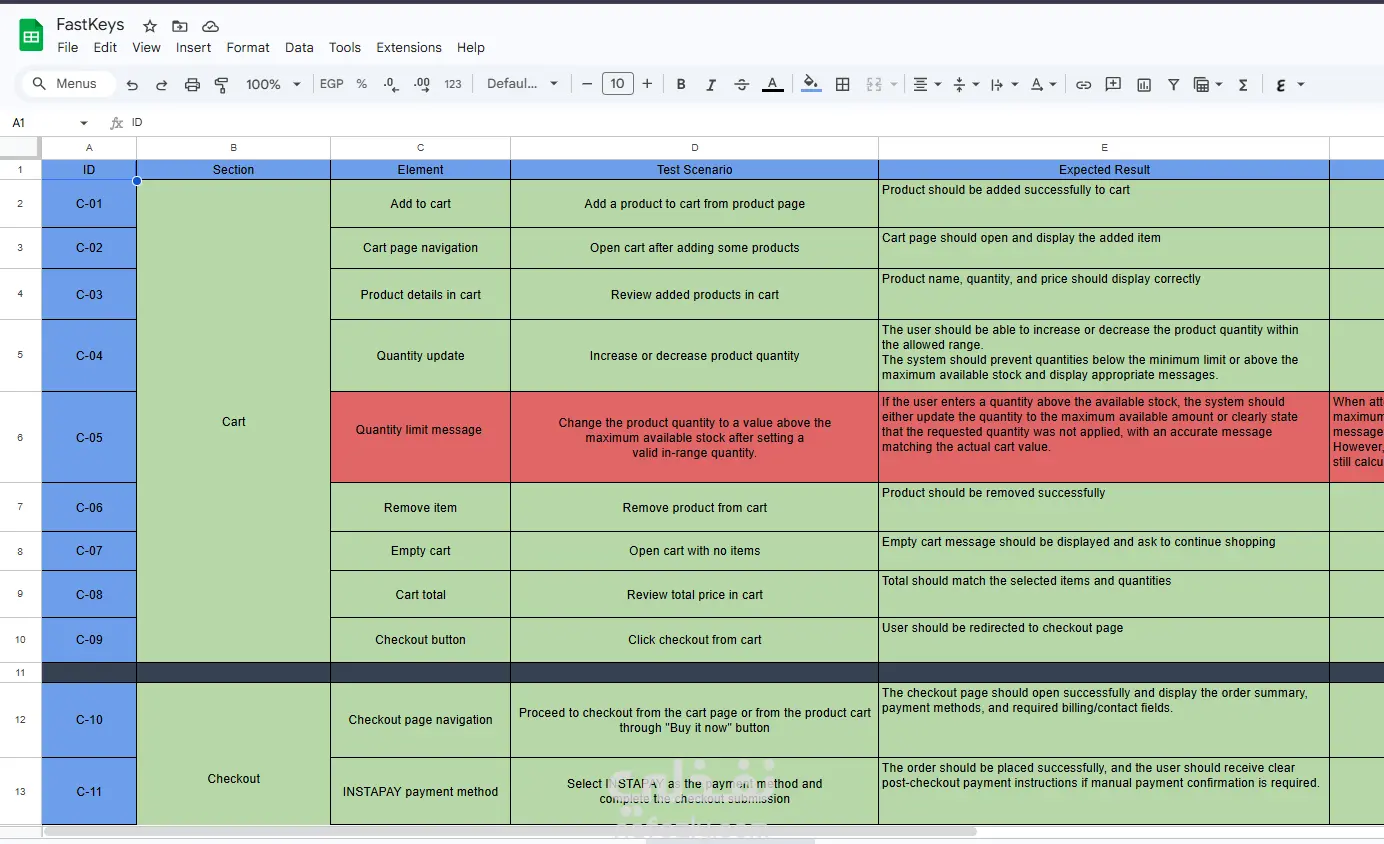The height and width of the screenshot is (844, 1384).
Task: Open the zoom 100% dropdown
Action: pyautogui.click(x=273, y=84)
